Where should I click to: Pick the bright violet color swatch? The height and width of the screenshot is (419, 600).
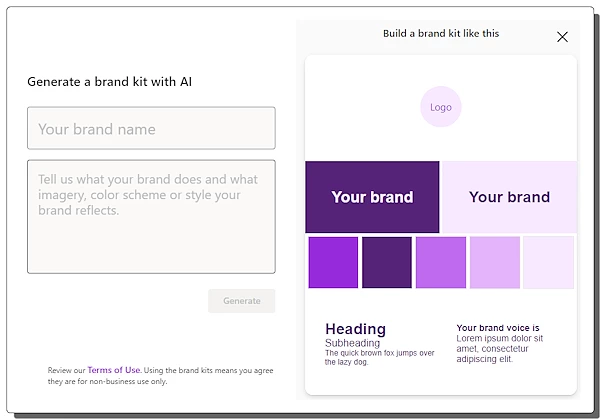(x=333, y=262)
